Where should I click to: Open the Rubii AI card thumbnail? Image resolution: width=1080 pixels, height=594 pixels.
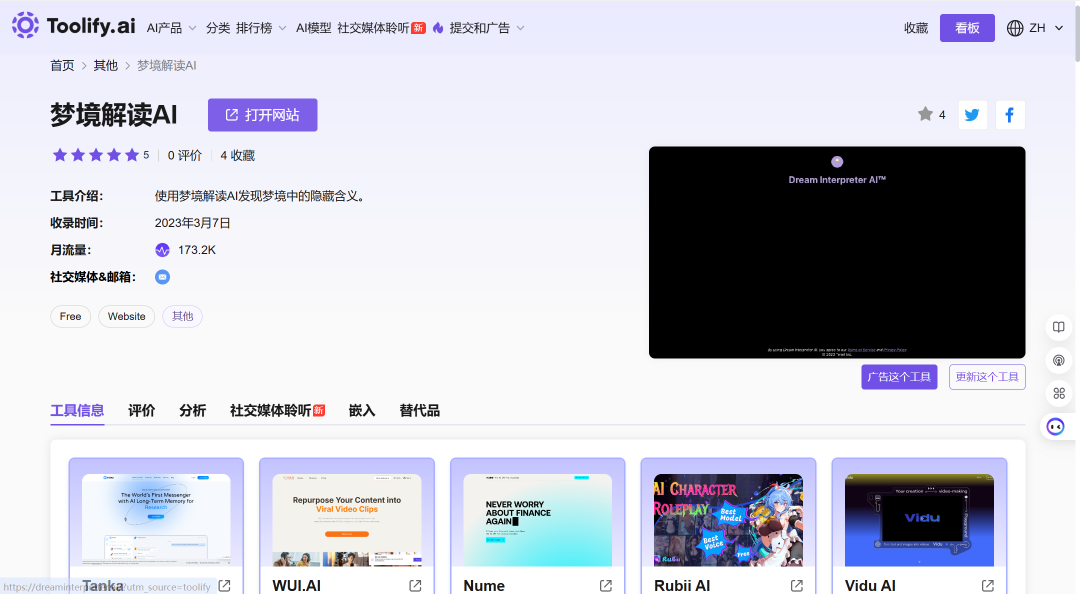(729, 520)
